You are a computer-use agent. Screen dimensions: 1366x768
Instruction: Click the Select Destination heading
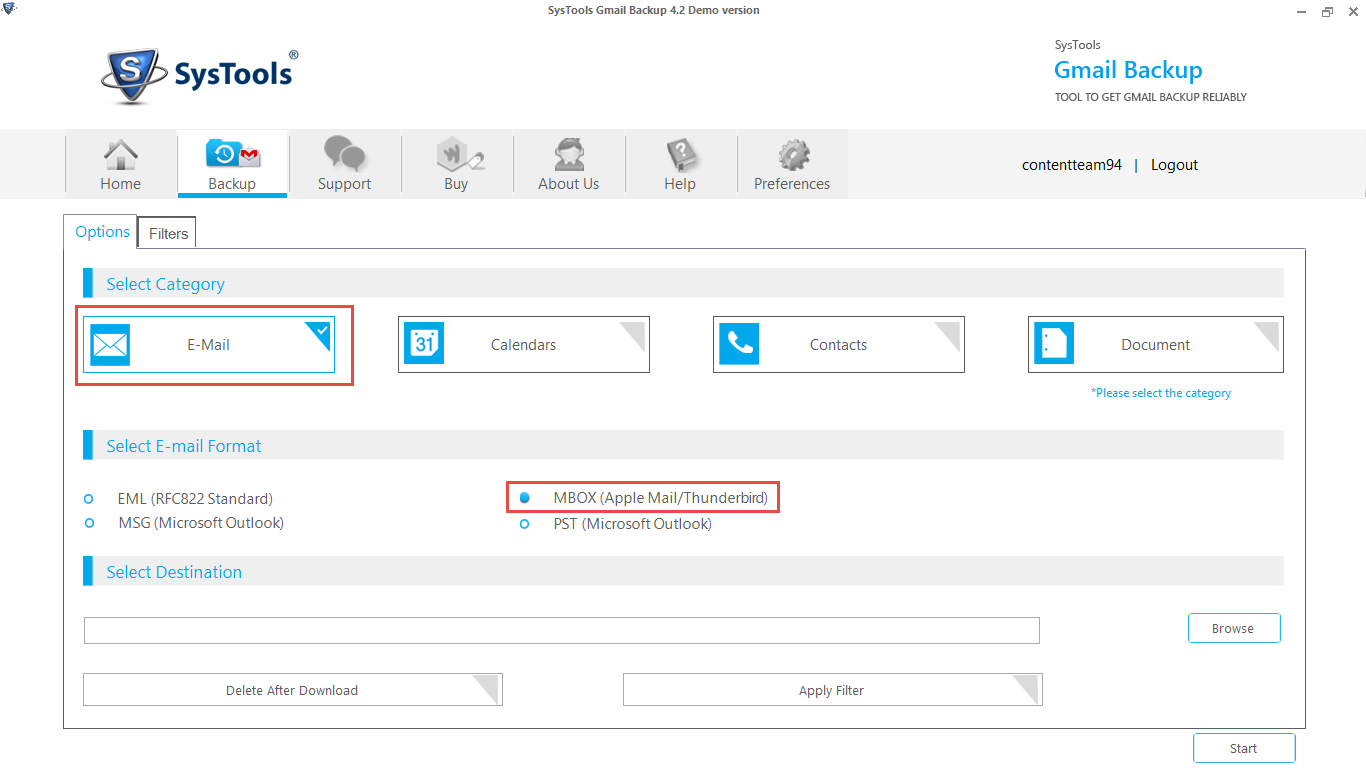tap(174, 572)
